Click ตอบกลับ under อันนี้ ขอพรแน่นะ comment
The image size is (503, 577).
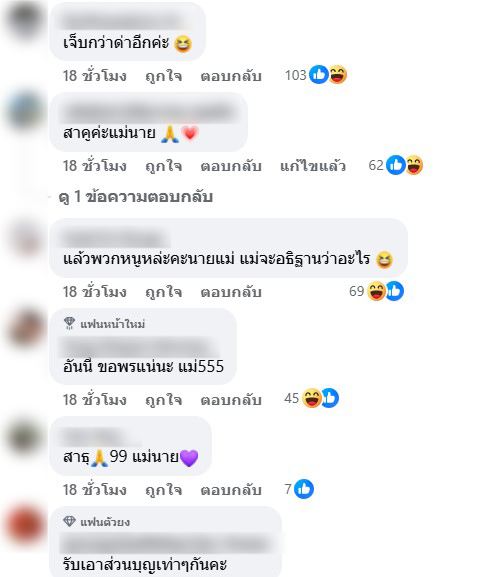coord(231,400)
